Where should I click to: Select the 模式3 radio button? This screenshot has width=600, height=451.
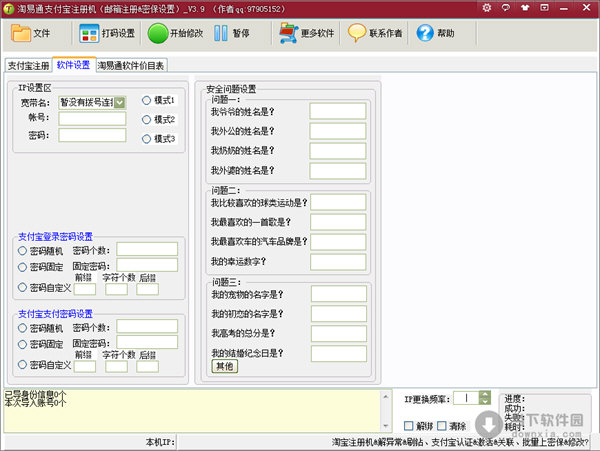click(146, 138)
